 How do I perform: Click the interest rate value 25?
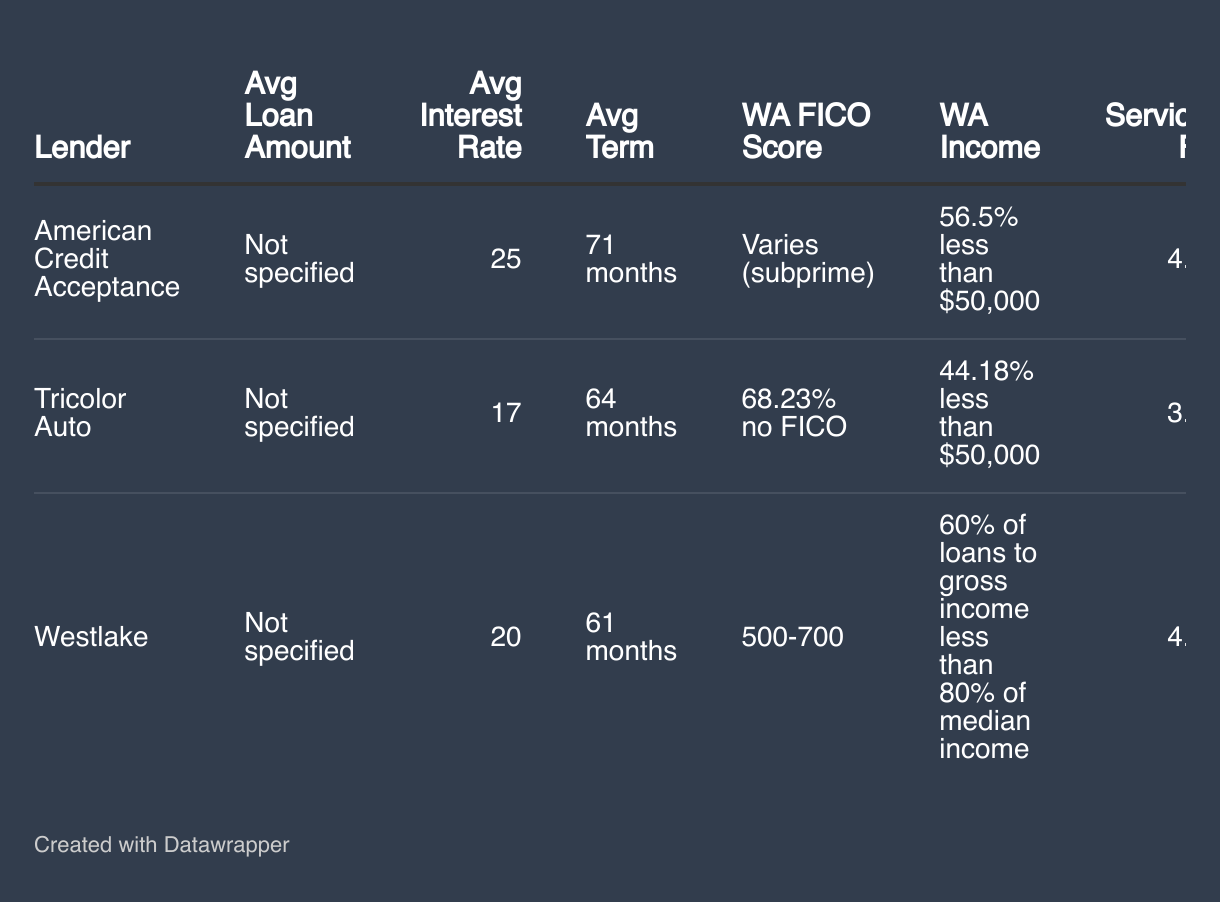(505, 259)
